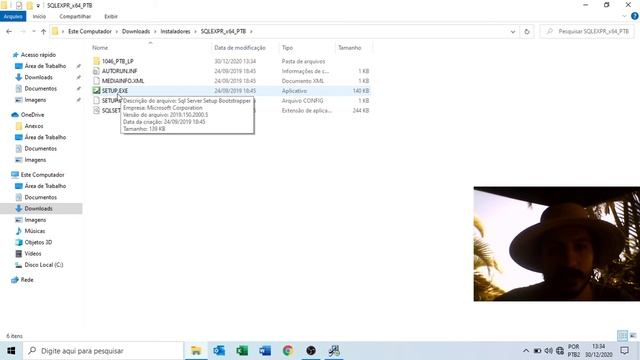Select Acesso rápido in the navigation pane
640x360 pixels.
38,55
